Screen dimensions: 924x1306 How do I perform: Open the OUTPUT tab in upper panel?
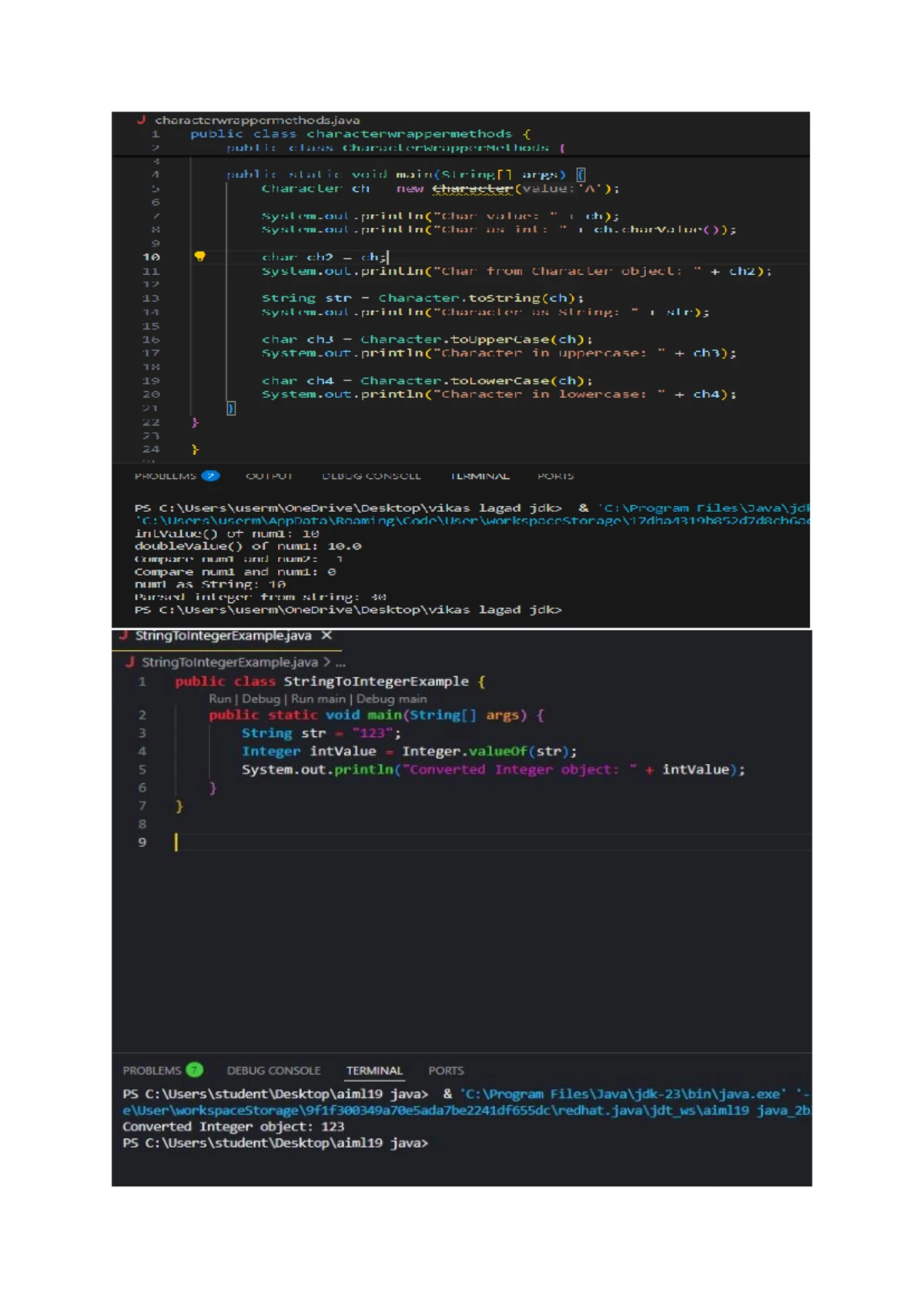pos(269,476)
